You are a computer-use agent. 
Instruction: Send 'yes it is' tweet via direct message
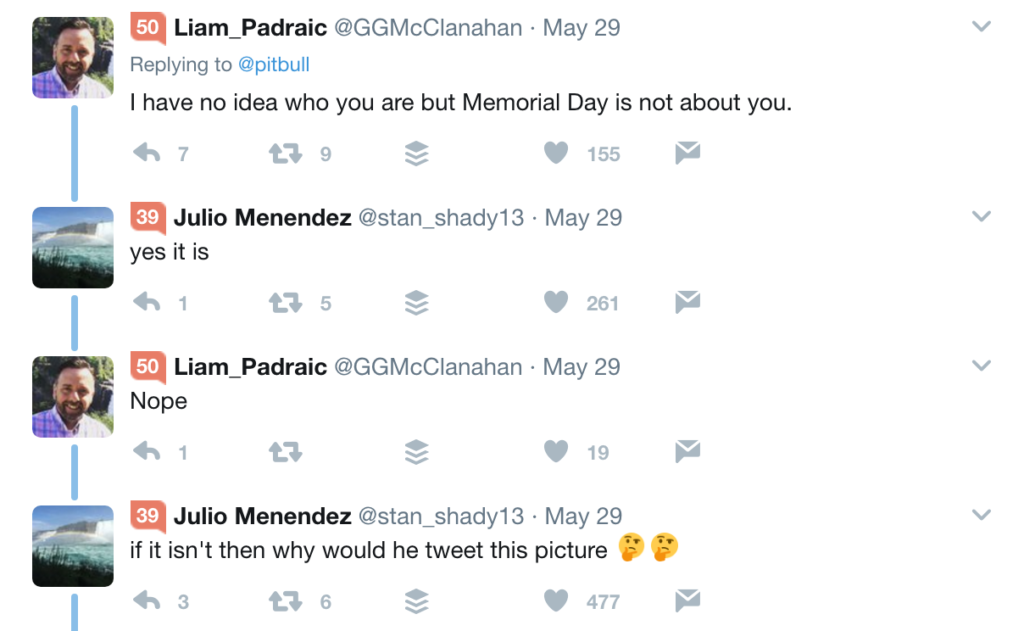pyautogui.click(x=687, y=302)
